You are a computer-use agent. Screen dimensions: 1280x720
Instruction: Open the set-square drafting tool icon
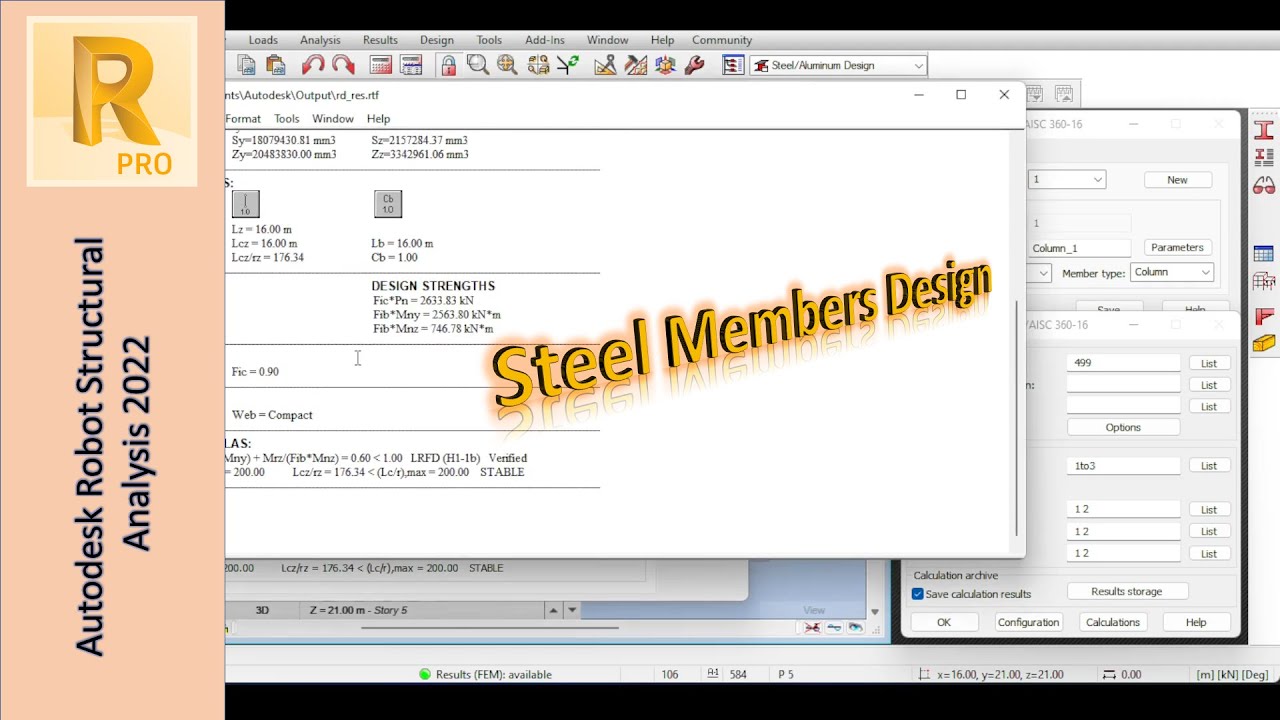pos(605,65)
